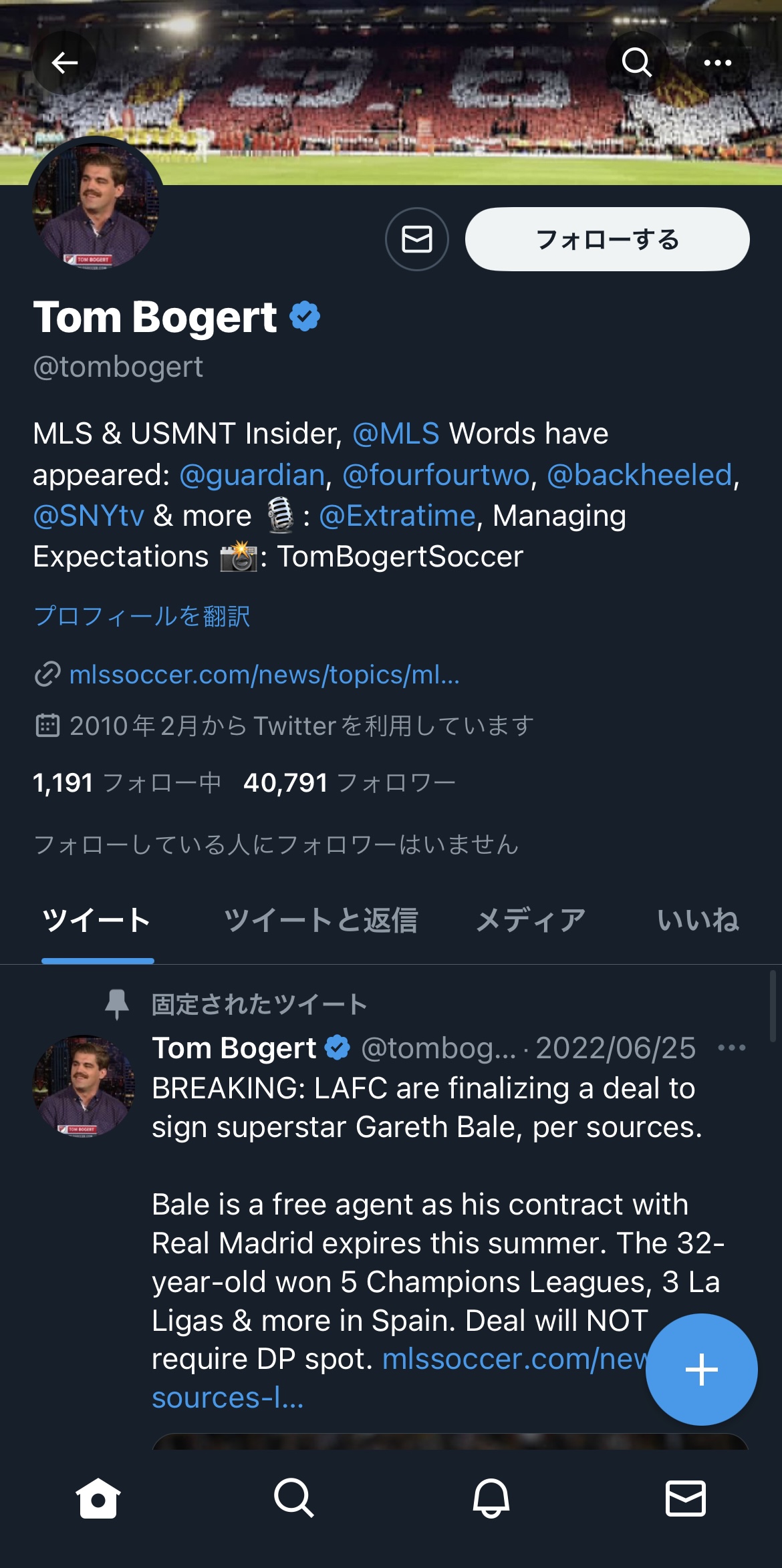View the 1,191 フォロー中 following list
The width and height of the screenshot is (782, 1568).
pos(126,782)
